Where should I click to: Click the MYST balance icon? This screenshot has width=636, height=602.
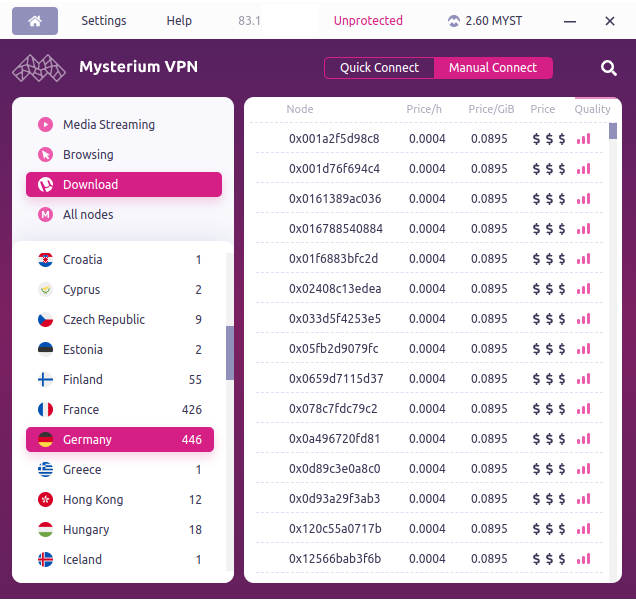pos(454,21)
